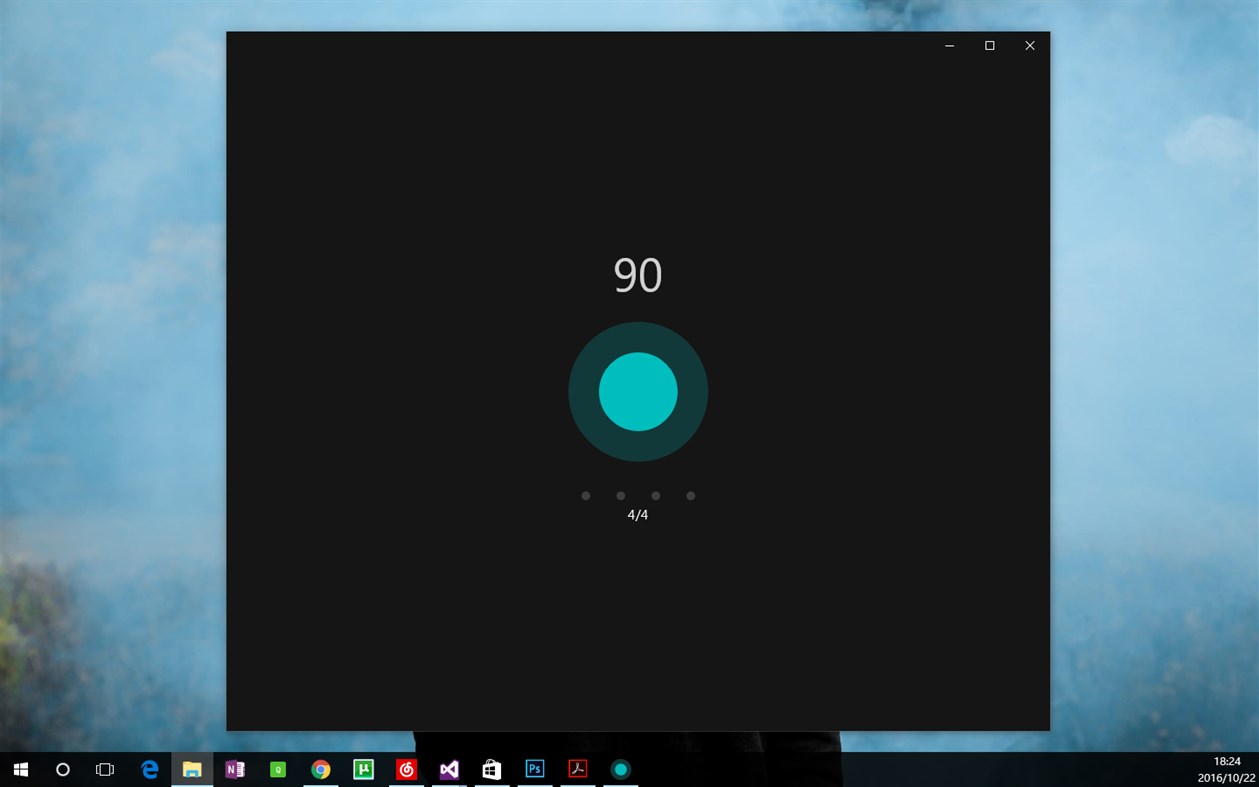Open the Windows Start menu
Image resolution: width=1259 pixels, height=787 pixels.
click(20, 769)
